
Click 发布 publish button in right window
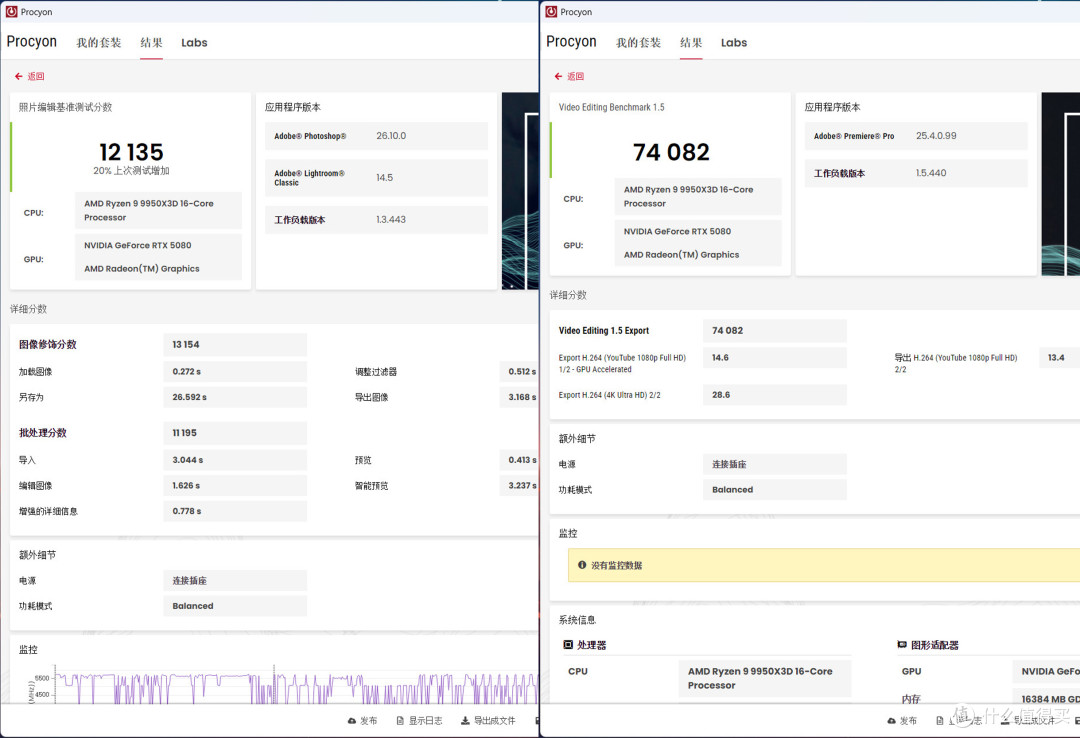click(902, 720)
